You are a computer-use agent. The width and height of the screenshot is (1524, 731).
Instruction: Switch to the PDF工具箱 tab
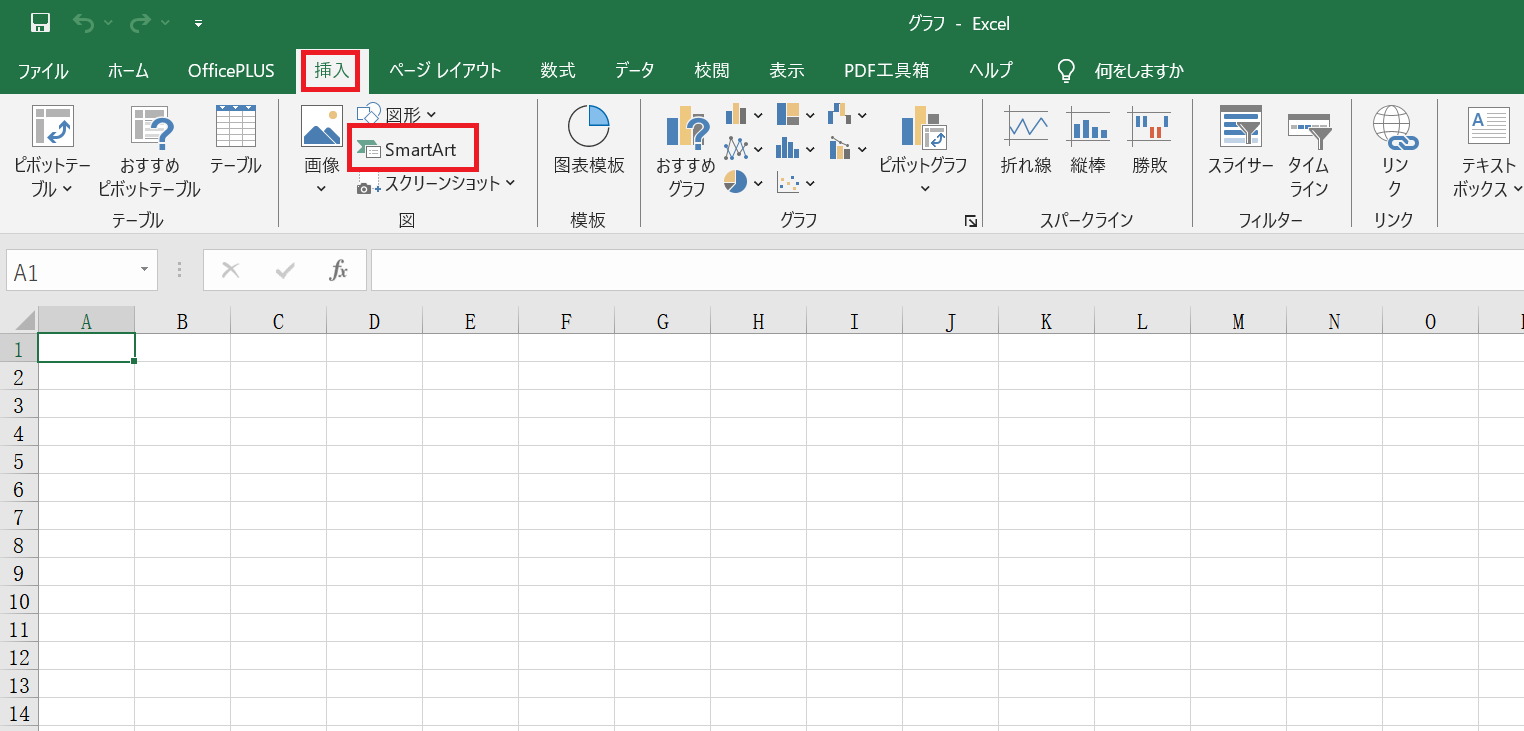(x=886, y=70)
